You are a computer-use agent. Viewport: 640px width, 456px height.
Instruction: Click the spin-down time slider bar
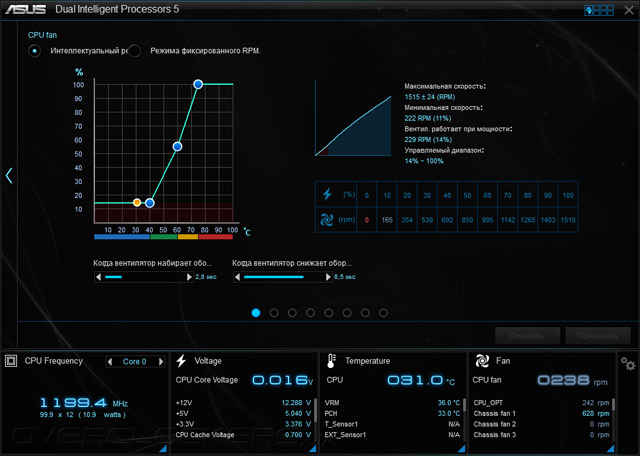(283, 277)
